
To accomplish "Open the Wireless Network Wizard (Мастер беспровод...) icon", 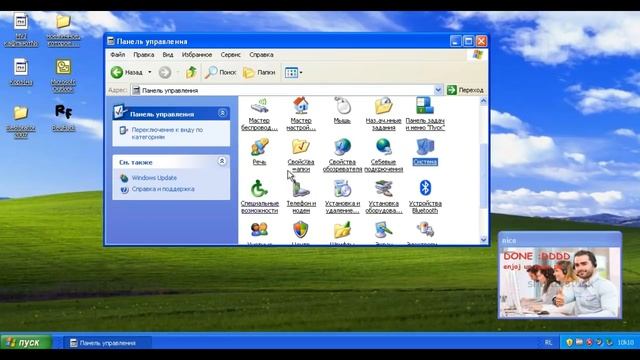I will click(259, 113).
